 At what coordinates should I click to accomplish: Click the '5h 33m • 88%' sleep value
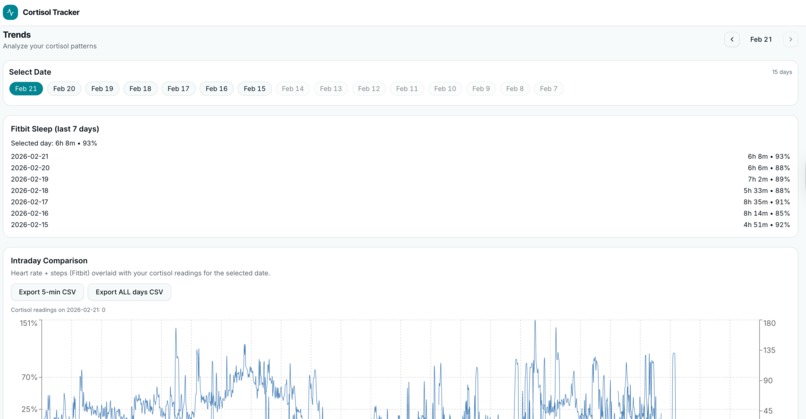point(766,190)
